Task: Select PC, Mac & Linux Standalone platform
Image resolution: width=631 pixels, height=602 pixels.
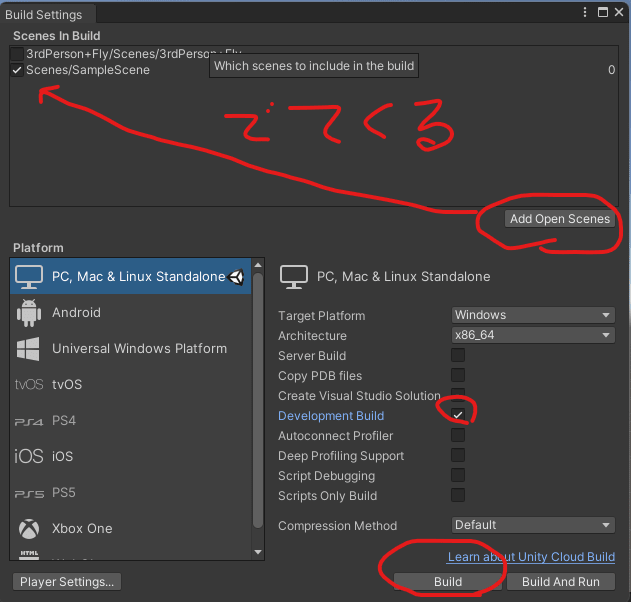Action: click(x=130, y=276)
